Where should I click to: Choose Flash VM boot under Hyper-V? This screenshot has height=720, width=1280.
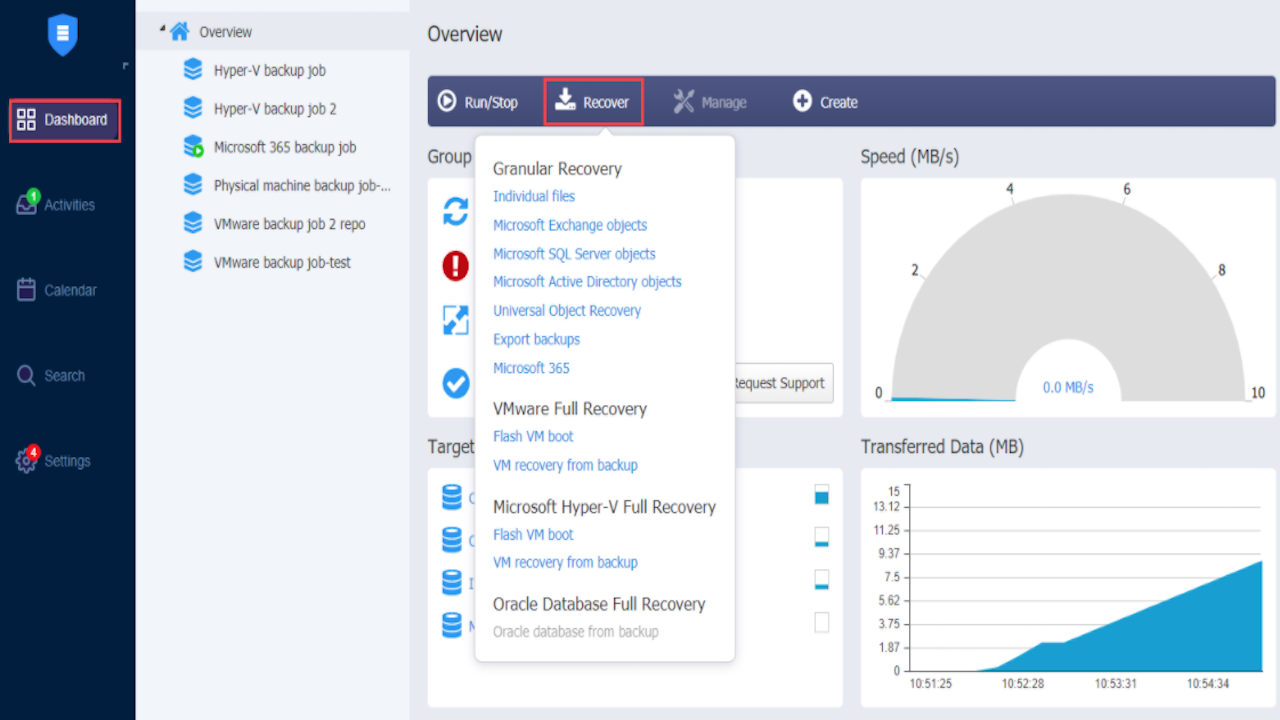tap(533, 535)
